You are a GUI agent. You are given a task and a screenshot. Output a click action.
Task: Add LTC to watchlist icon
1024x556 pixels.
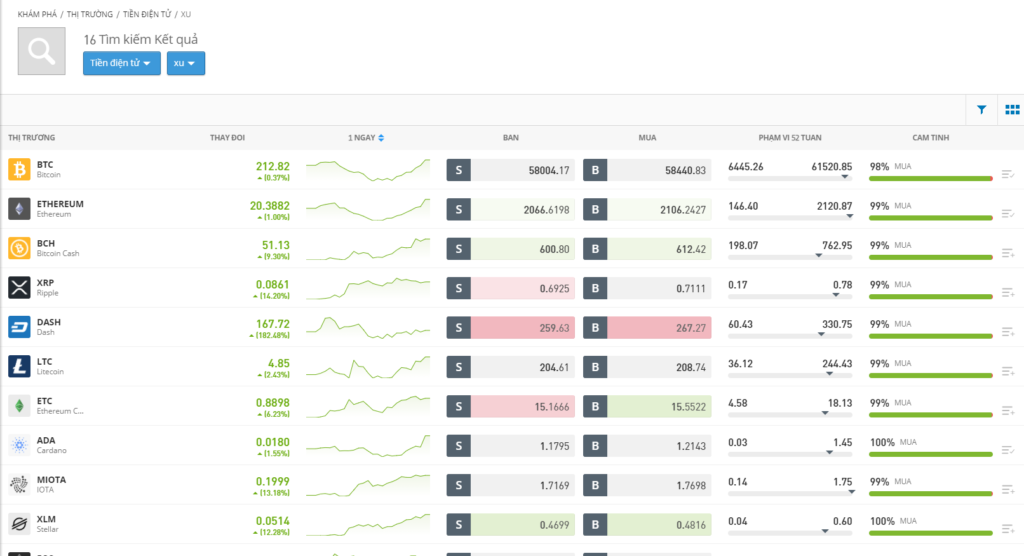pos(1008,371)
